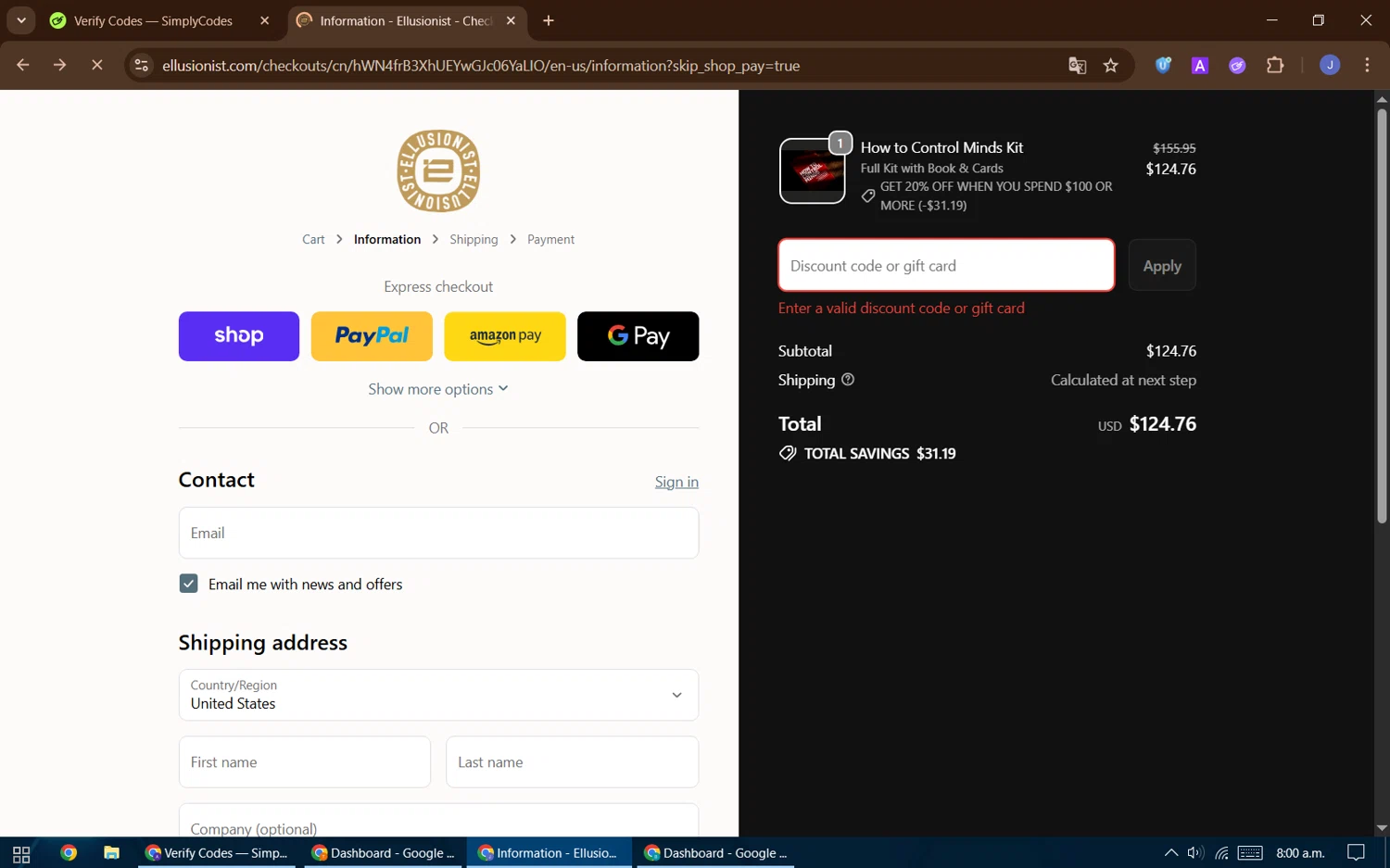This screenshot has height=868, width=1390.
Task: Open Verify Codes window in taskbar
Action: 217,853
